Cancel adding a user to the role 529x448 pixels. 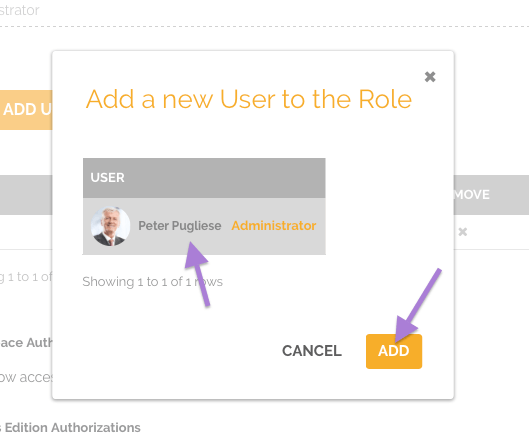[x=312, y=351]
